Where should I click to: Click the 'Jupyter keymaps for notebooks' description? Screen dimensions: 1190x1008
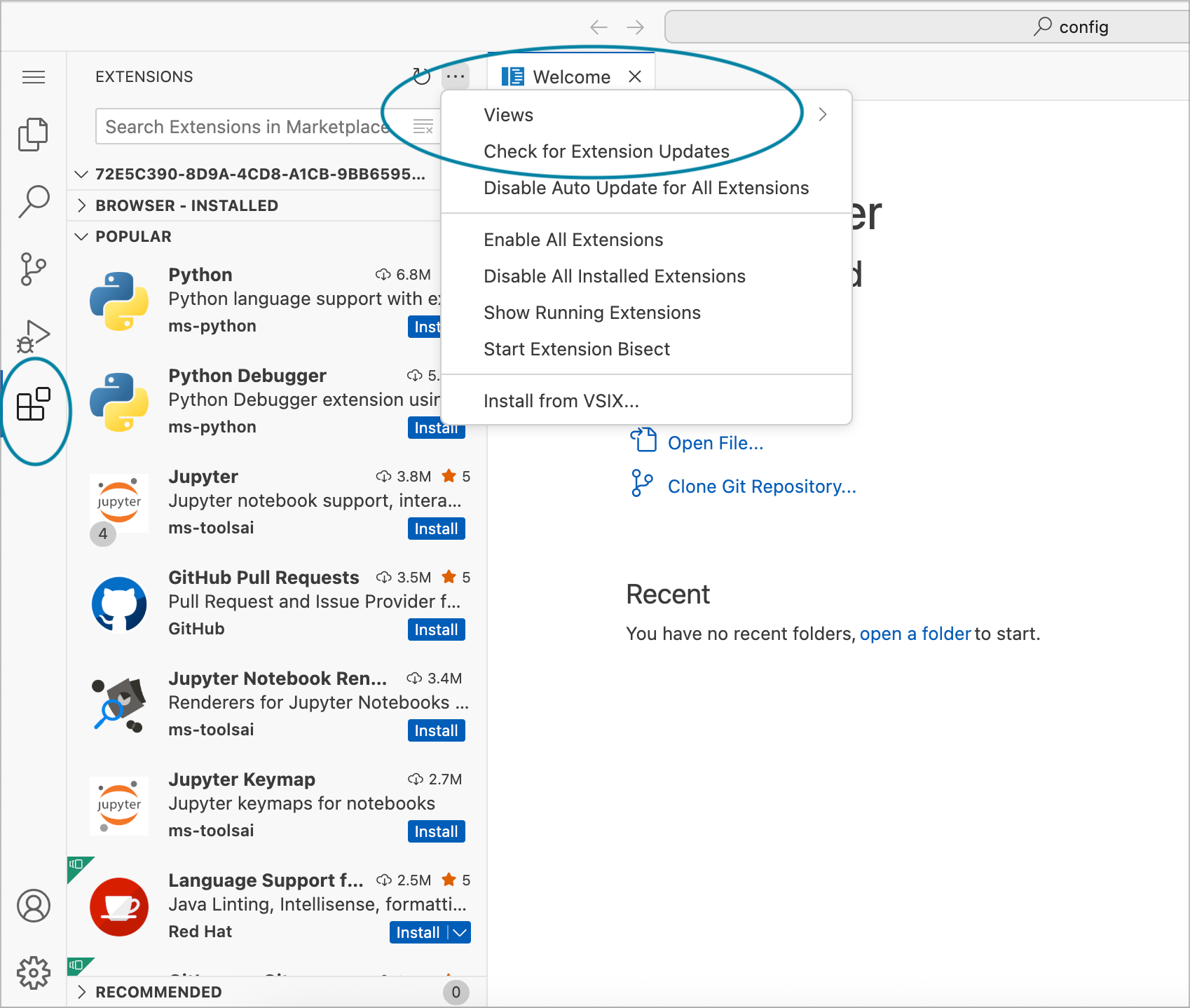point(301,803)
